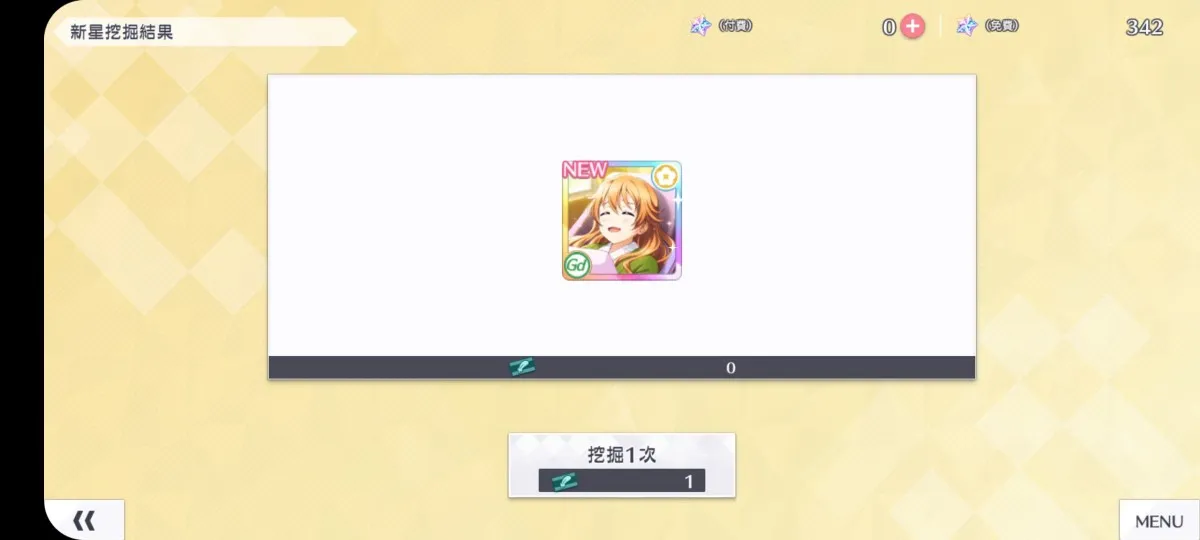Tap the ticket count 0 in dark bar

[x=731, y=368]
